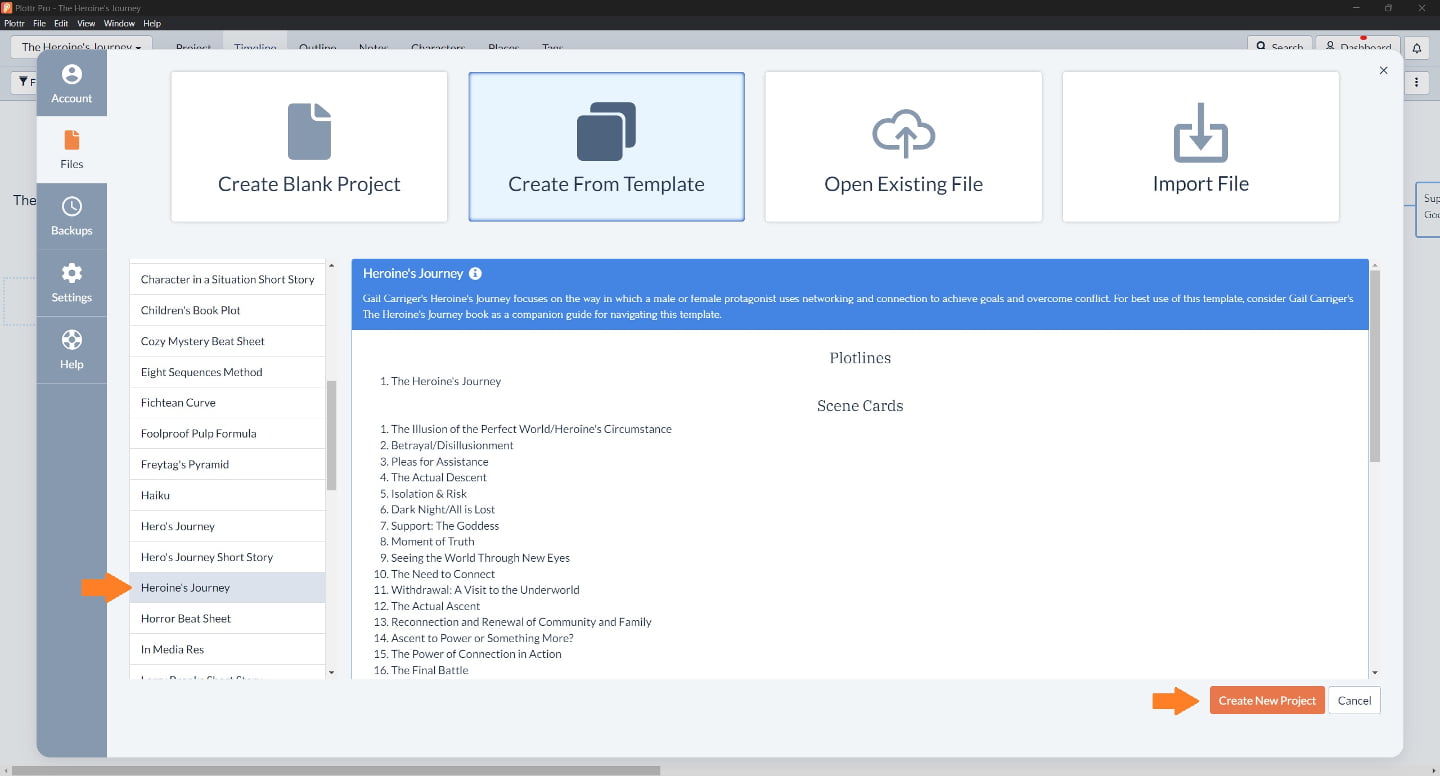Image resolution: width=1440 pixels, height=776 pixels.
Task: Click 'Seeing the World Through New Eyes' text
Action: (x=480, y=558)
